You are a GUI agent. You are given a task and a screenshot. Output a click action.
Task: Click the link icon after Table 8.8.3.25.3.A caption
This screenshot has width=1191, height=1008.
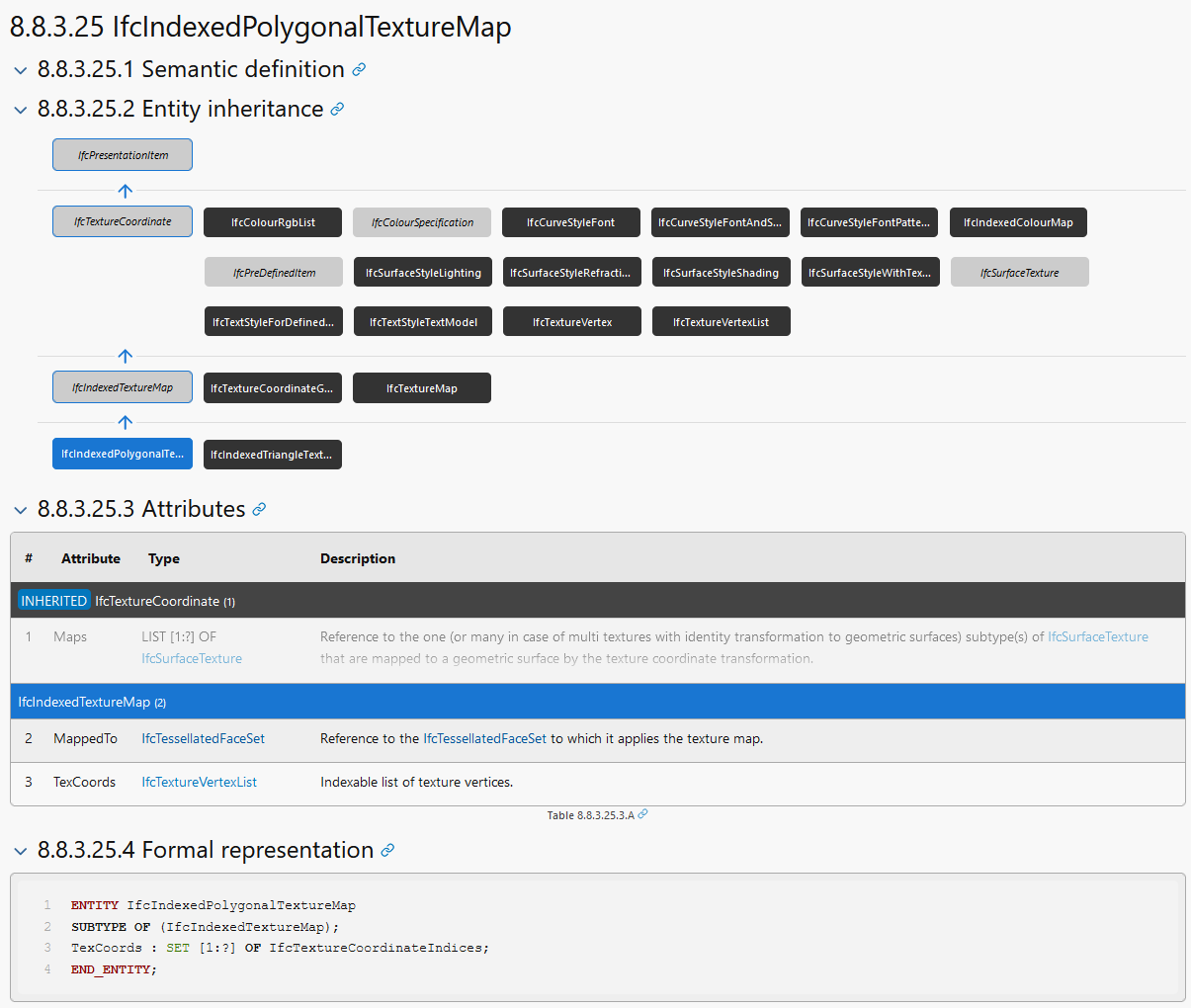(642, 814)
